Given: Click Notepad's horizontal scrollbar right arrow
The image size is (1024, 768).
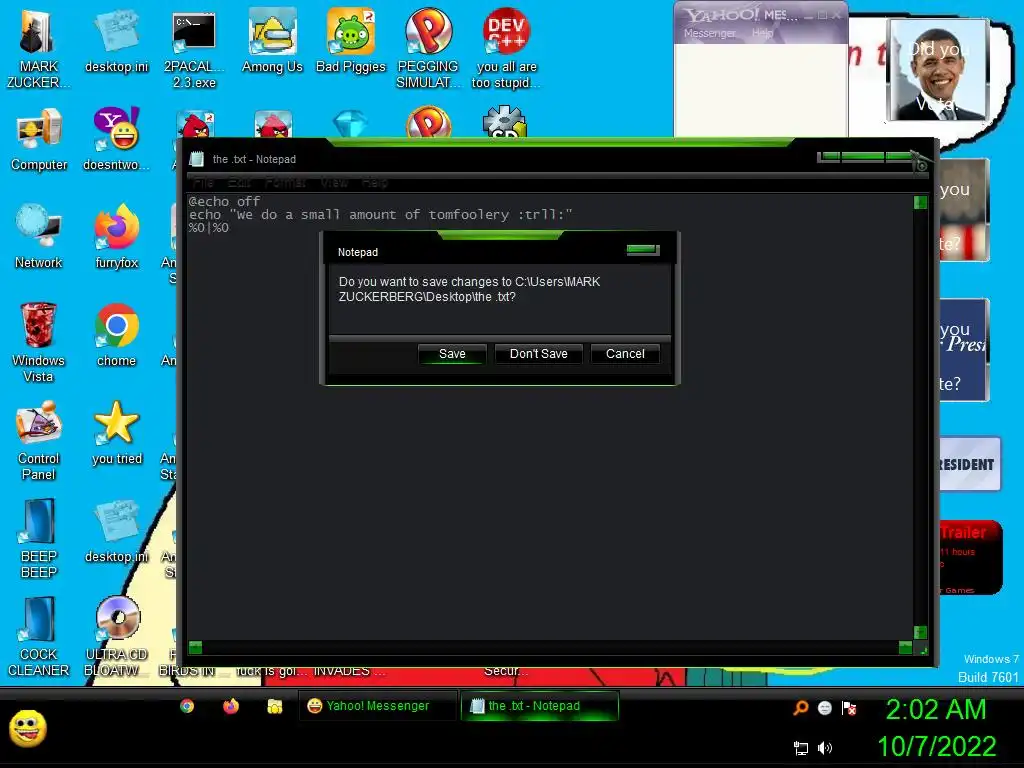Looking at the screenshot, I should 905,647.
